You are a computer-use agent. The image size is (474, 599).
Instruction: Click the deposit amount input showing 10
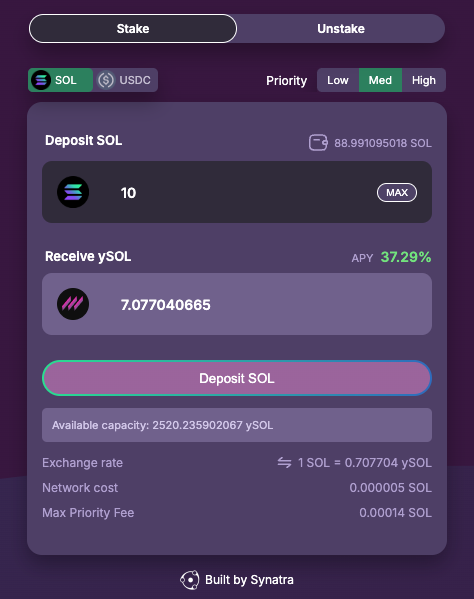click(237, 192)
